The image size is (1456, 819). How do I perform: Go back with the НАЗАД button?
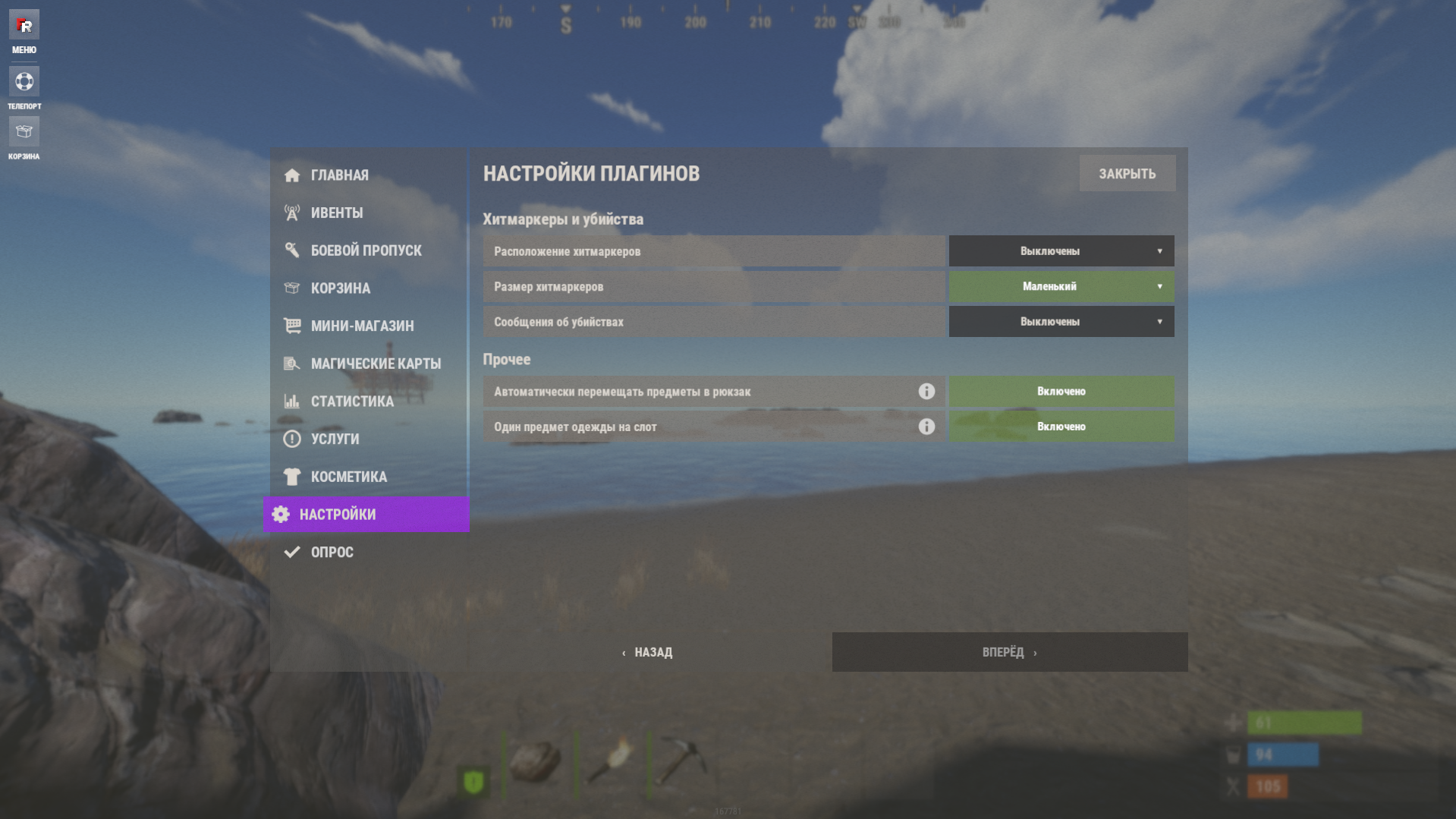647,652
